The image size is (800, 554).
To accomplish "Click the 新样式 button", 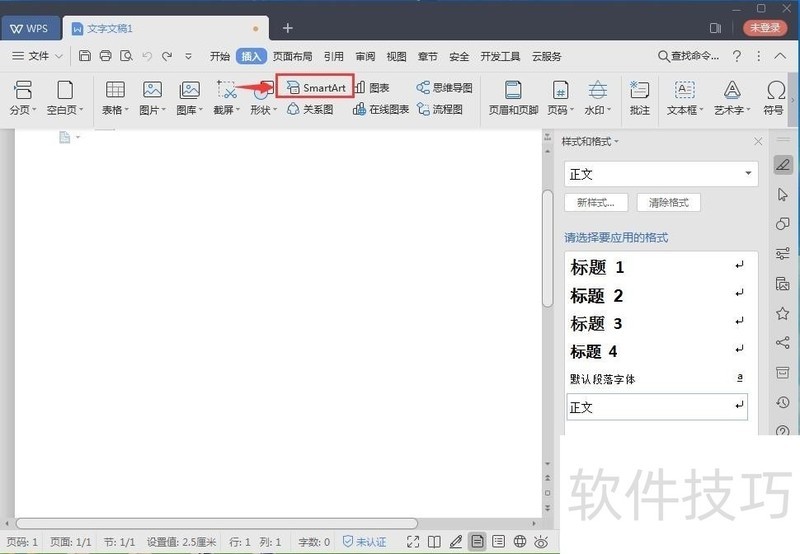I will click(596, 203).
